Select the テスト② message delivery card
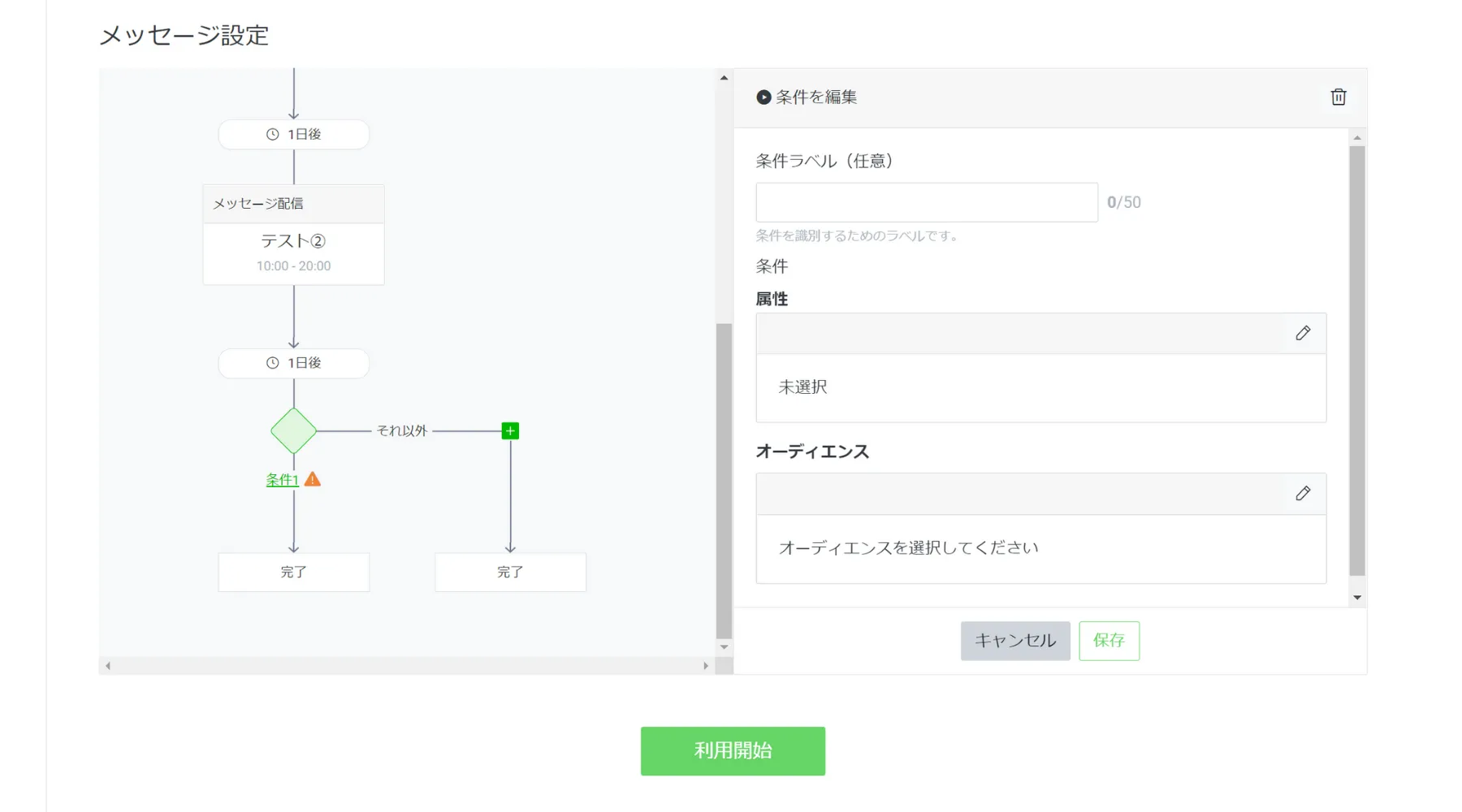Viewport: 1462px width, 812px height. (293, 253)
